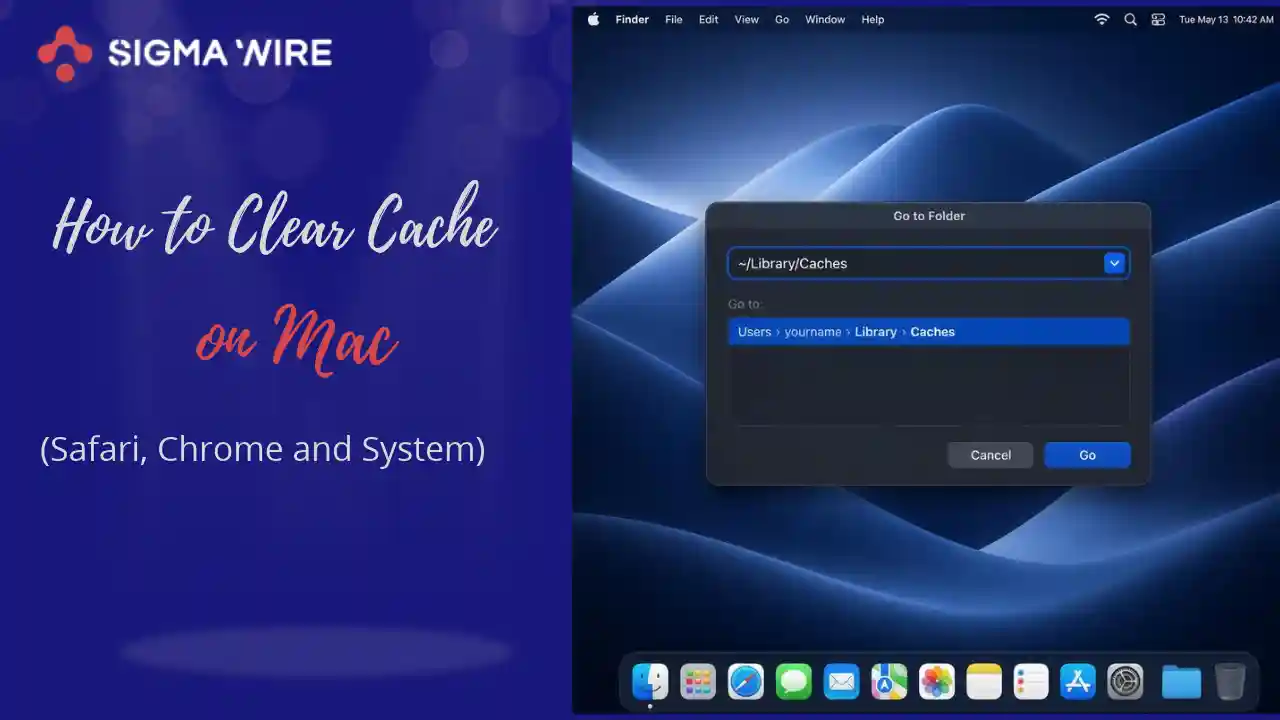Open the Window menu
Viewport: 1280px width, 720px height.
[825, 19]
